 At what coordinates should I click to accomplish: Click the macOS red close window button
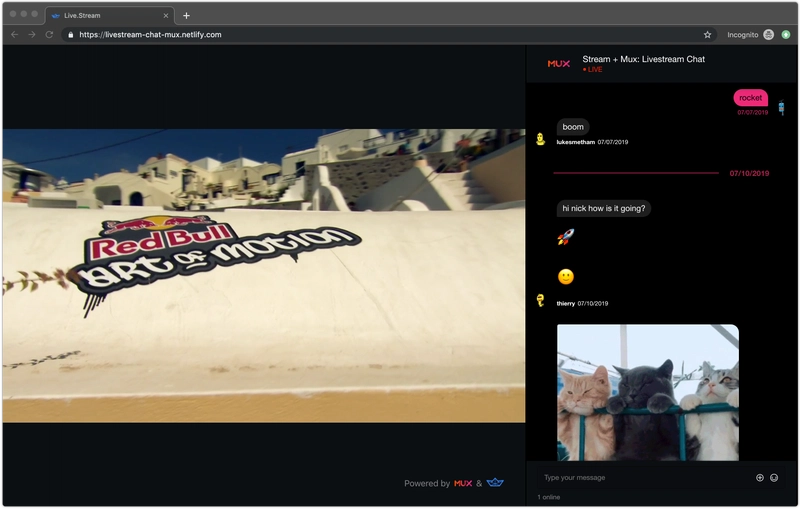click(13, 14)
